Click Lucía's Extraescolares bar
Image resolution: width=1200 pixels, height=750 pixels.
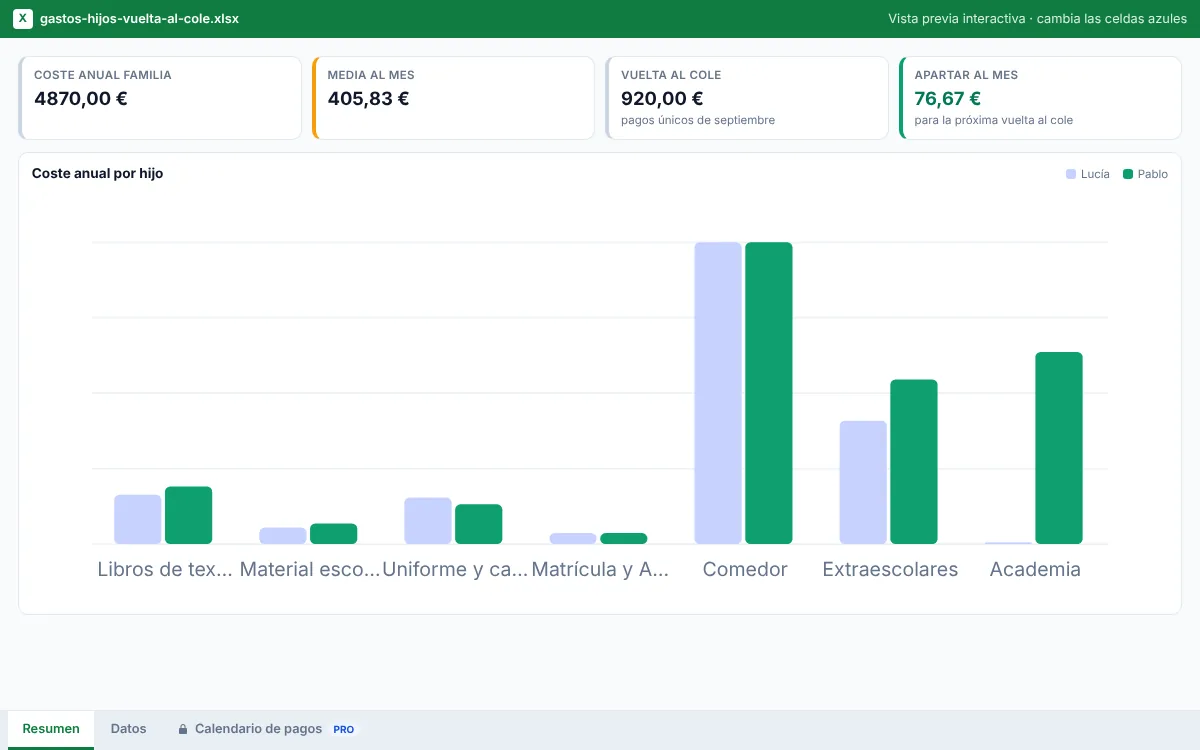click(863, 482)
